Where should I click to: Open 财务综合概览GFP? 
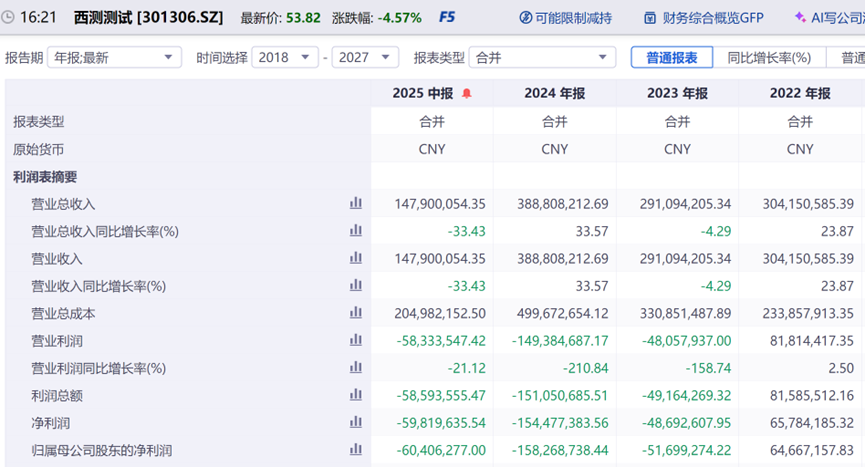pyautogui.click(x=703, y=18)
